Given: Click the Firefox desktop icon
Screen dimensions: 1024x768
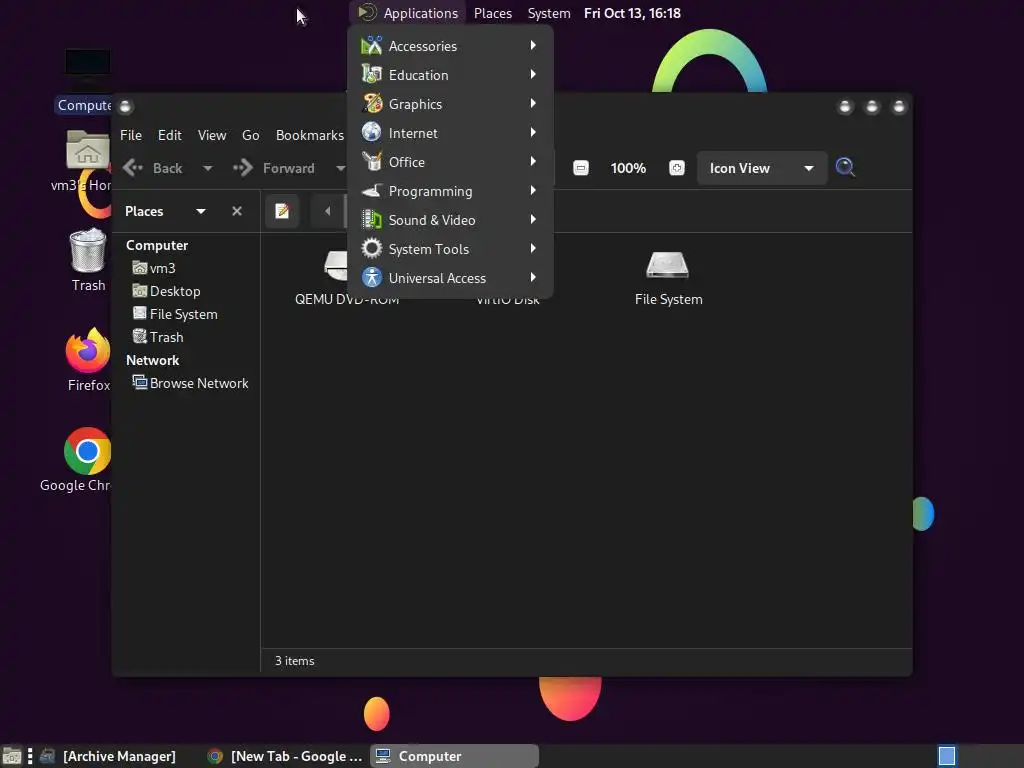Looking at the screenshot, I should point(88,351).
